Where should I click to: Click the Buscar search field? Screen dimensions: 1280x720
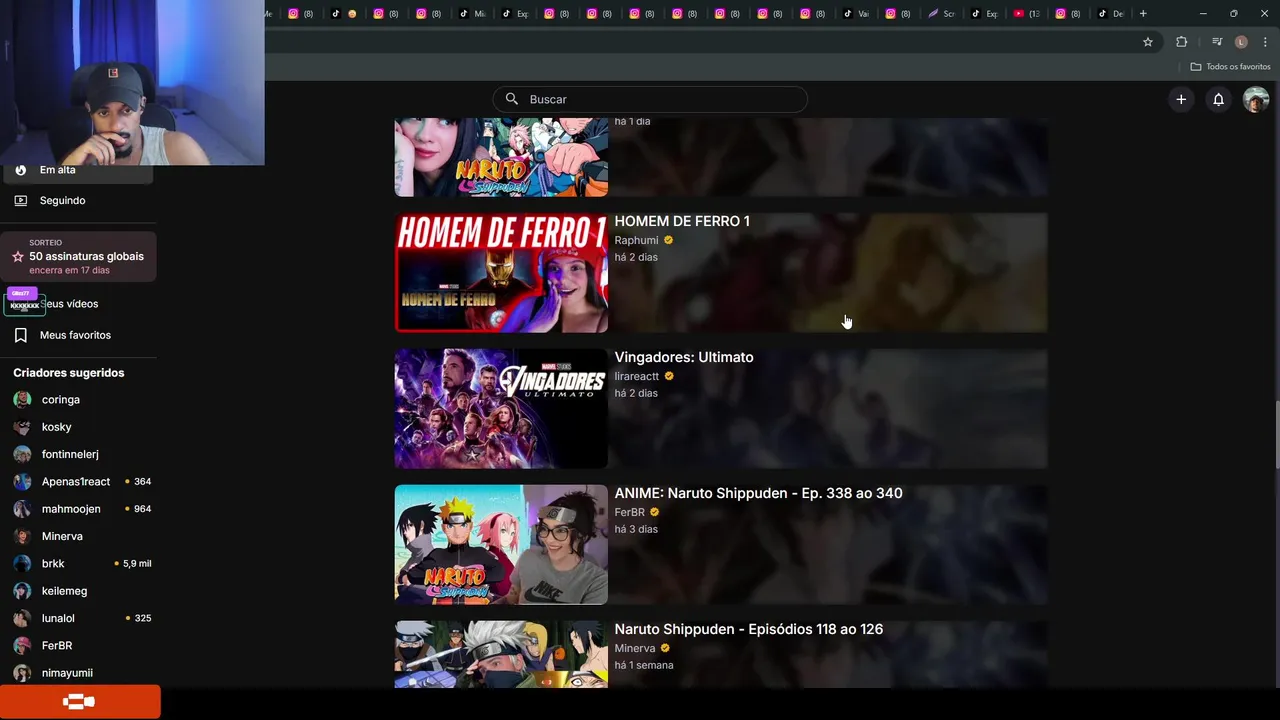(x=650, y=99)
